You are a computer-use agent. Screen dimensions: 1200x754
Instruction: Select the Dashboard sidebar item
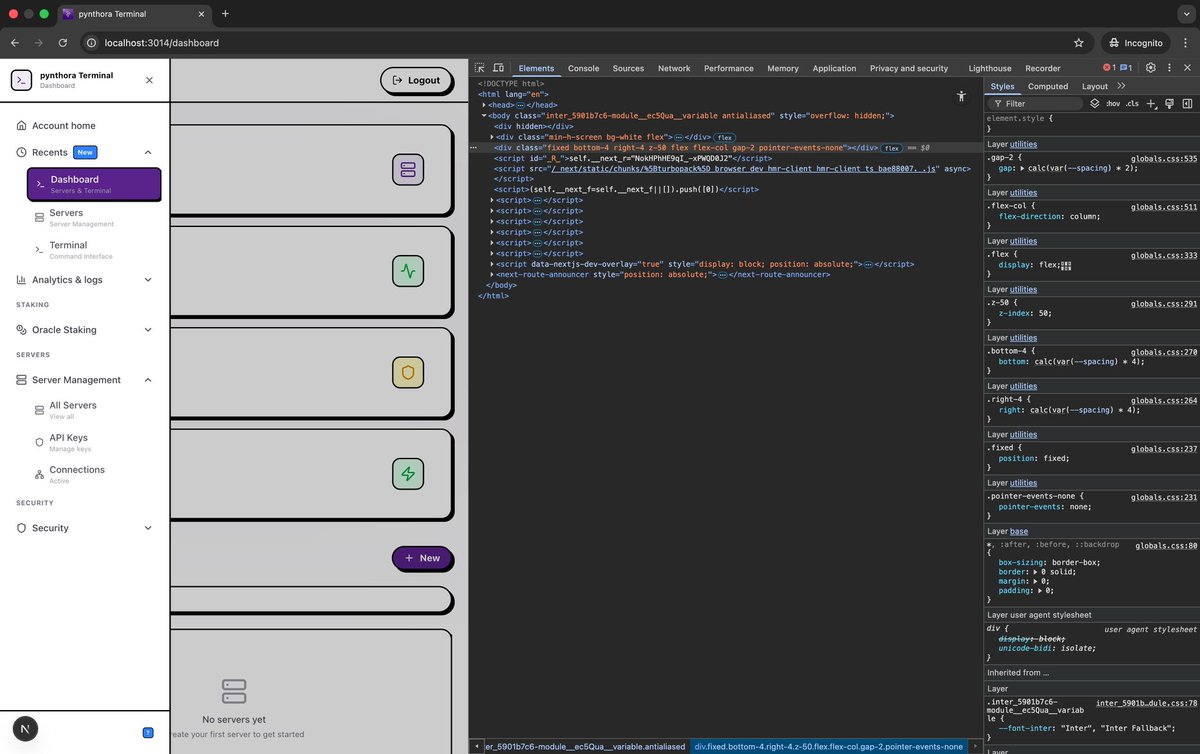[x=94, y=184]
